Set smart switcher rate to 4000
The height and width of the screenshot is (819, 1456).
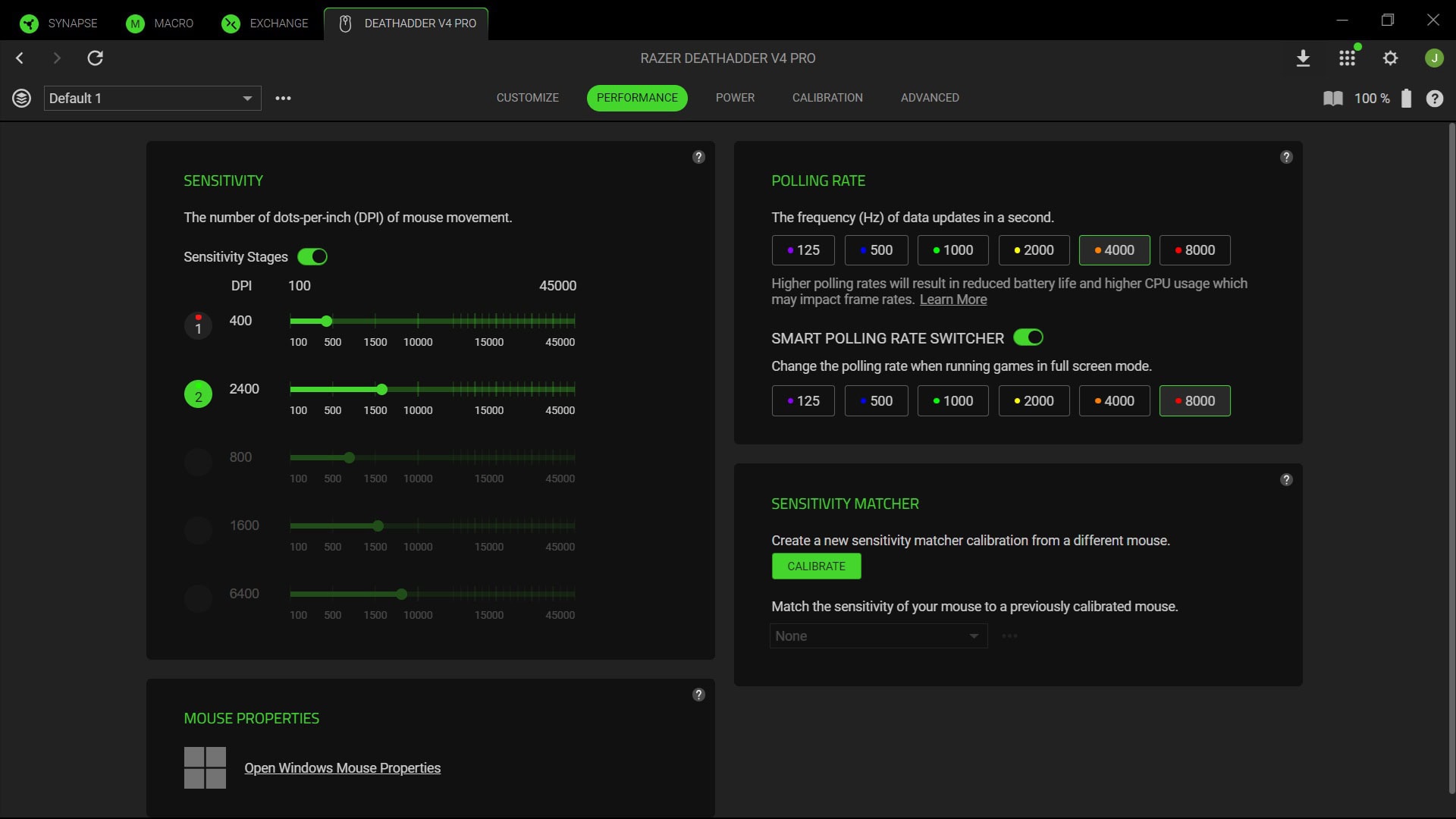coord(1114,401)
